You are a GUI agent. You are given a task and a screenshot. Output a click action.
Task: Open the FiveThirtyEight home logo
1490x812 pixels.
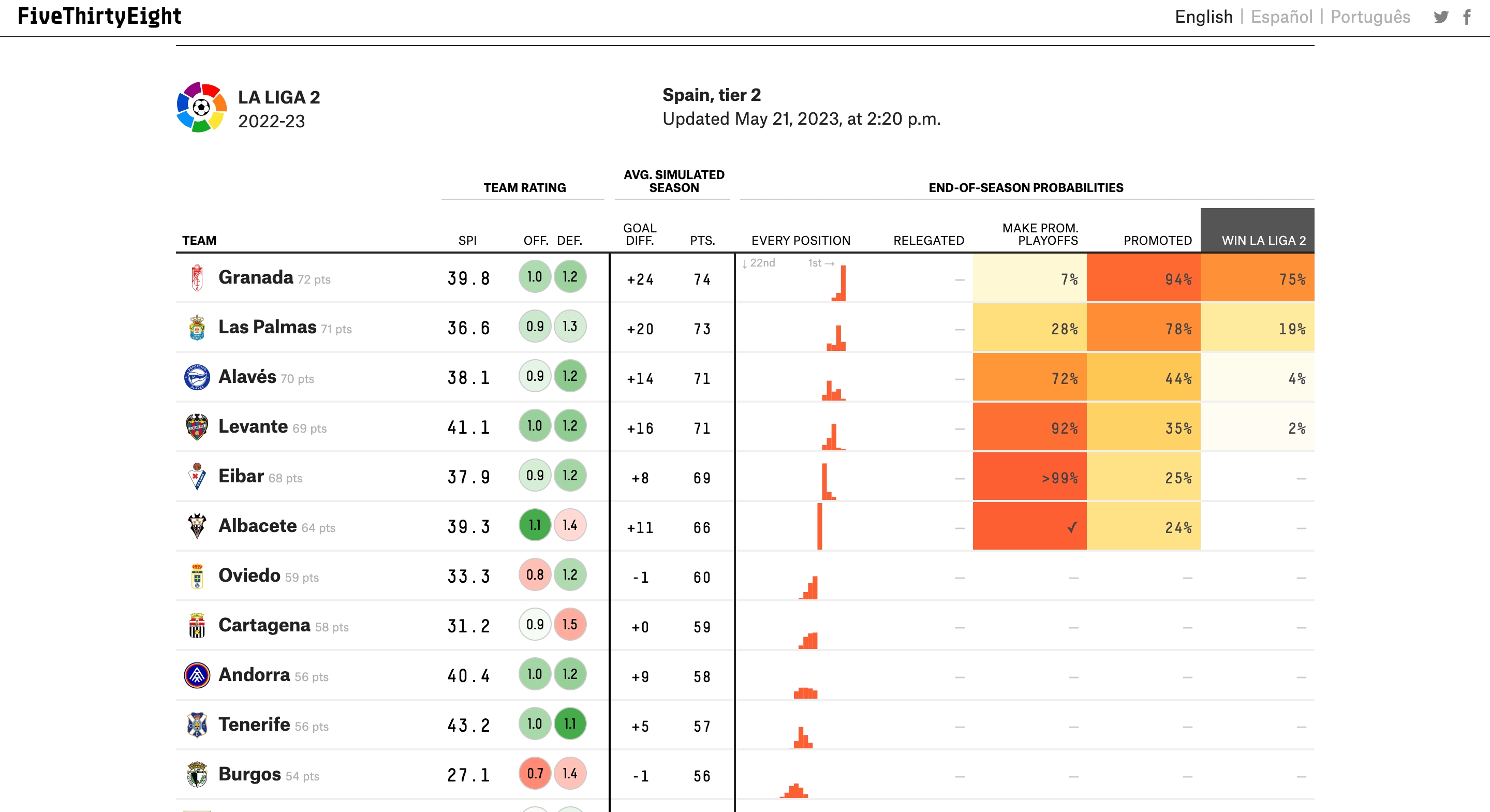[x=99, y=16]
